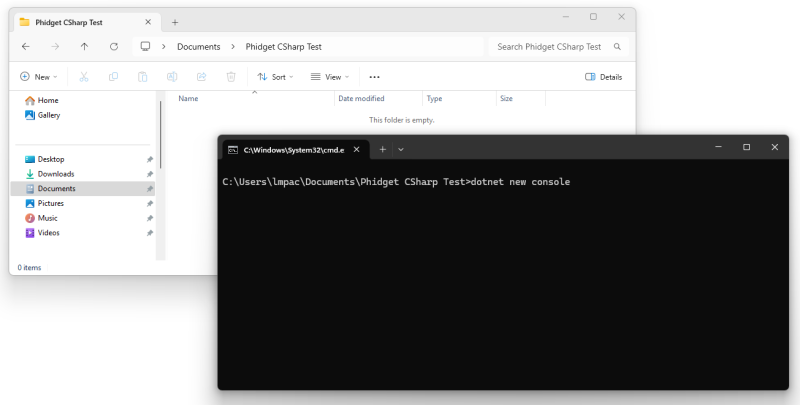Click the terminal command line text
800x405 pixels.
tap(396, 182)
